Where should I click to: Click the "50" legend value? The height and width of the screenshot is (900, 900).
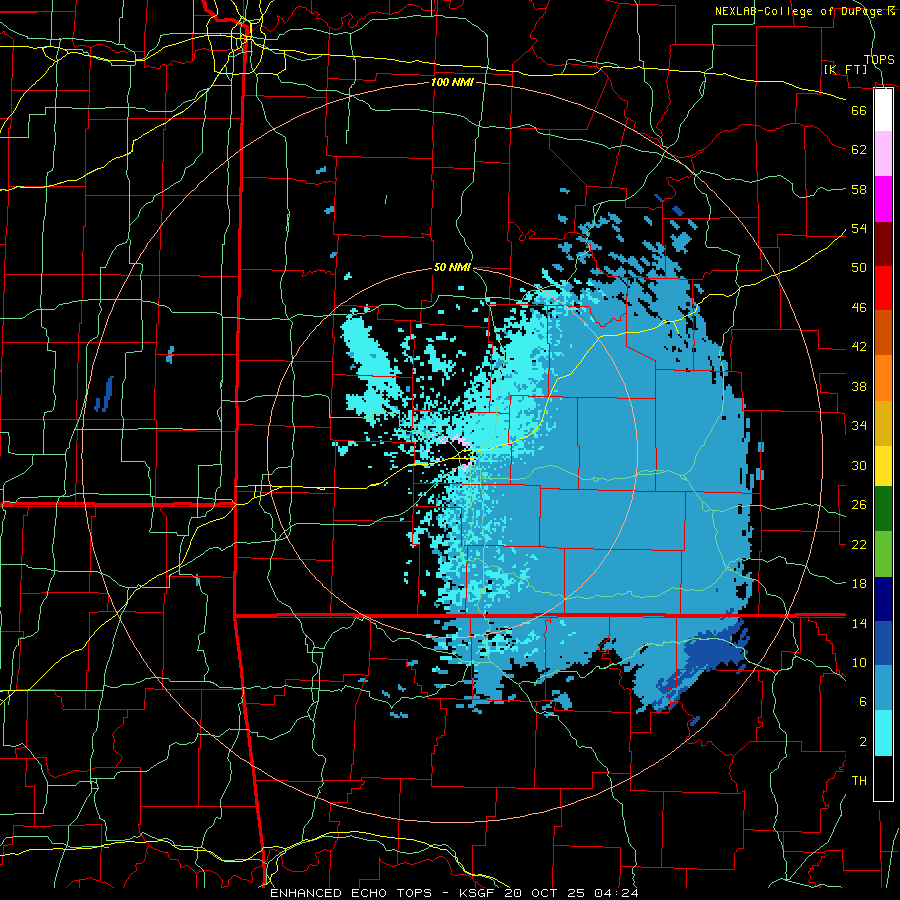(x=859, y=267)
